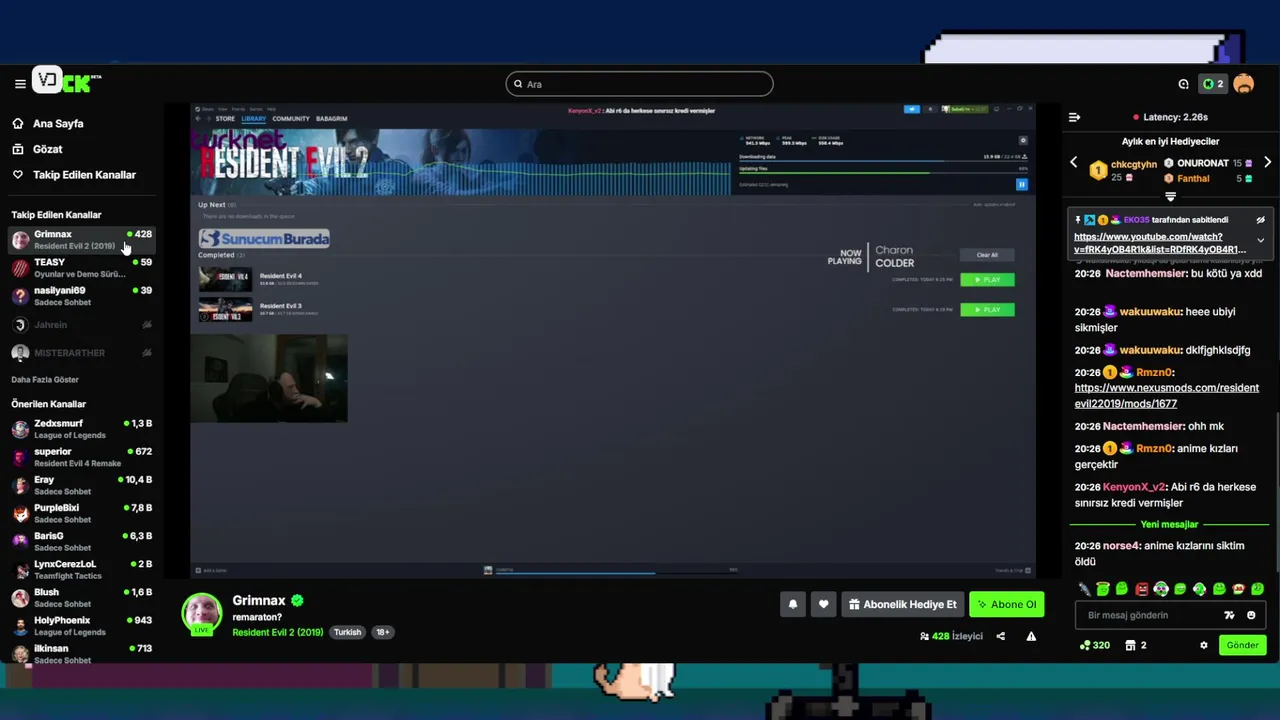The width and height of the screenshot is (1280, 720).
Task: Click the Turkish language tag
Action: [x=348, y=632]
